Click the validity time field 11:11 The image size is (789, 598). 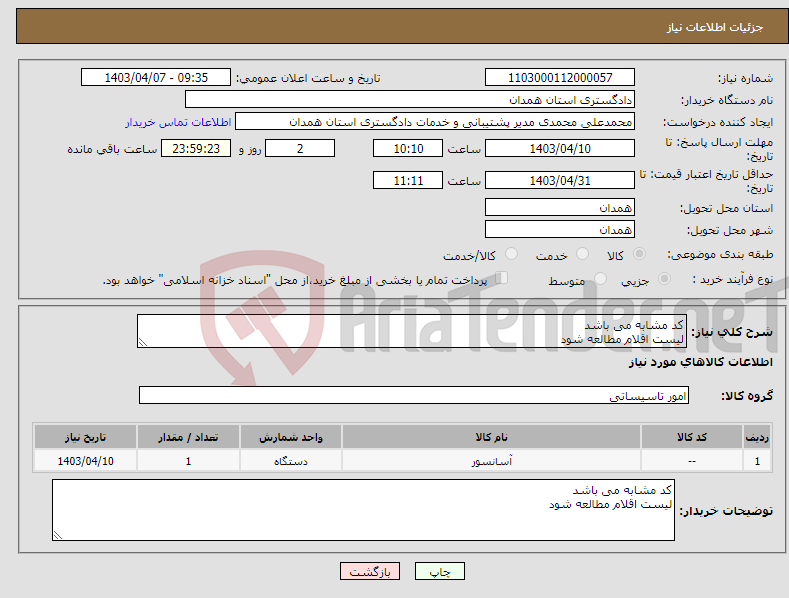coord(408,180)
